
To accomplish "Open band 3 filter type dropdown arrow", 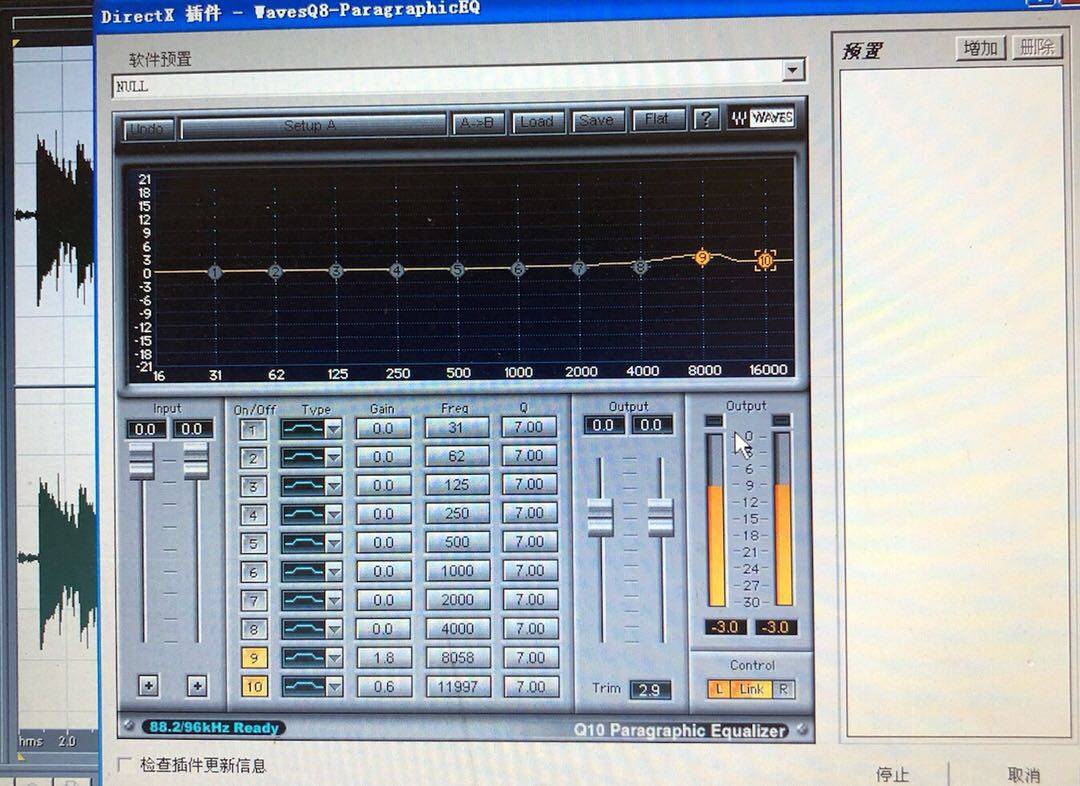I will coord(334,486).
